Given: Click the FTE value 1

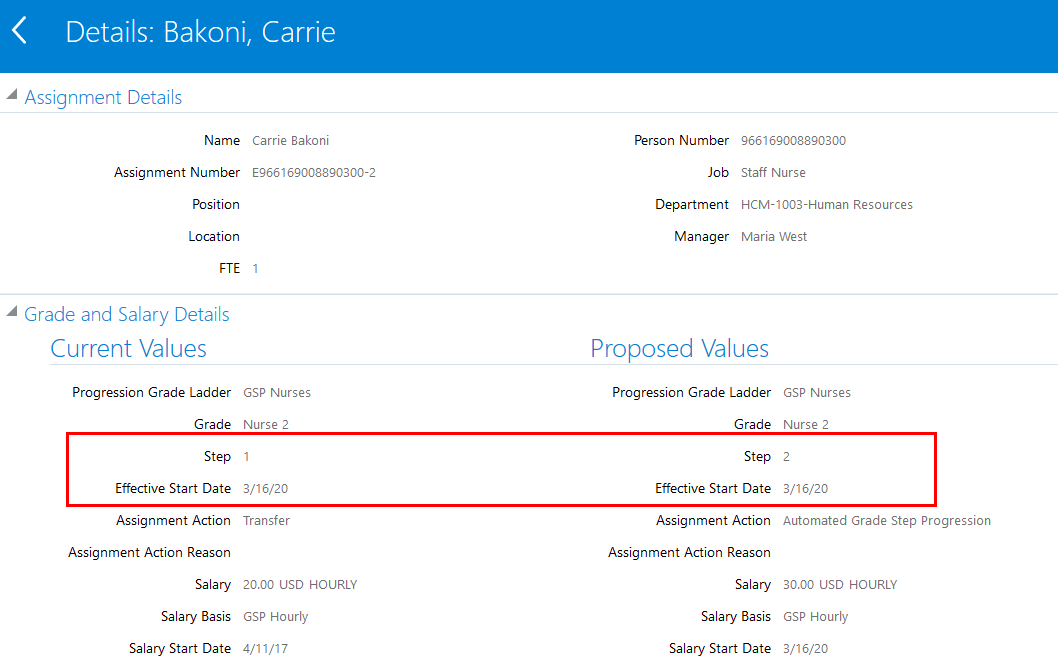Looking at the screenshot, I should click(x=255, y=268).
